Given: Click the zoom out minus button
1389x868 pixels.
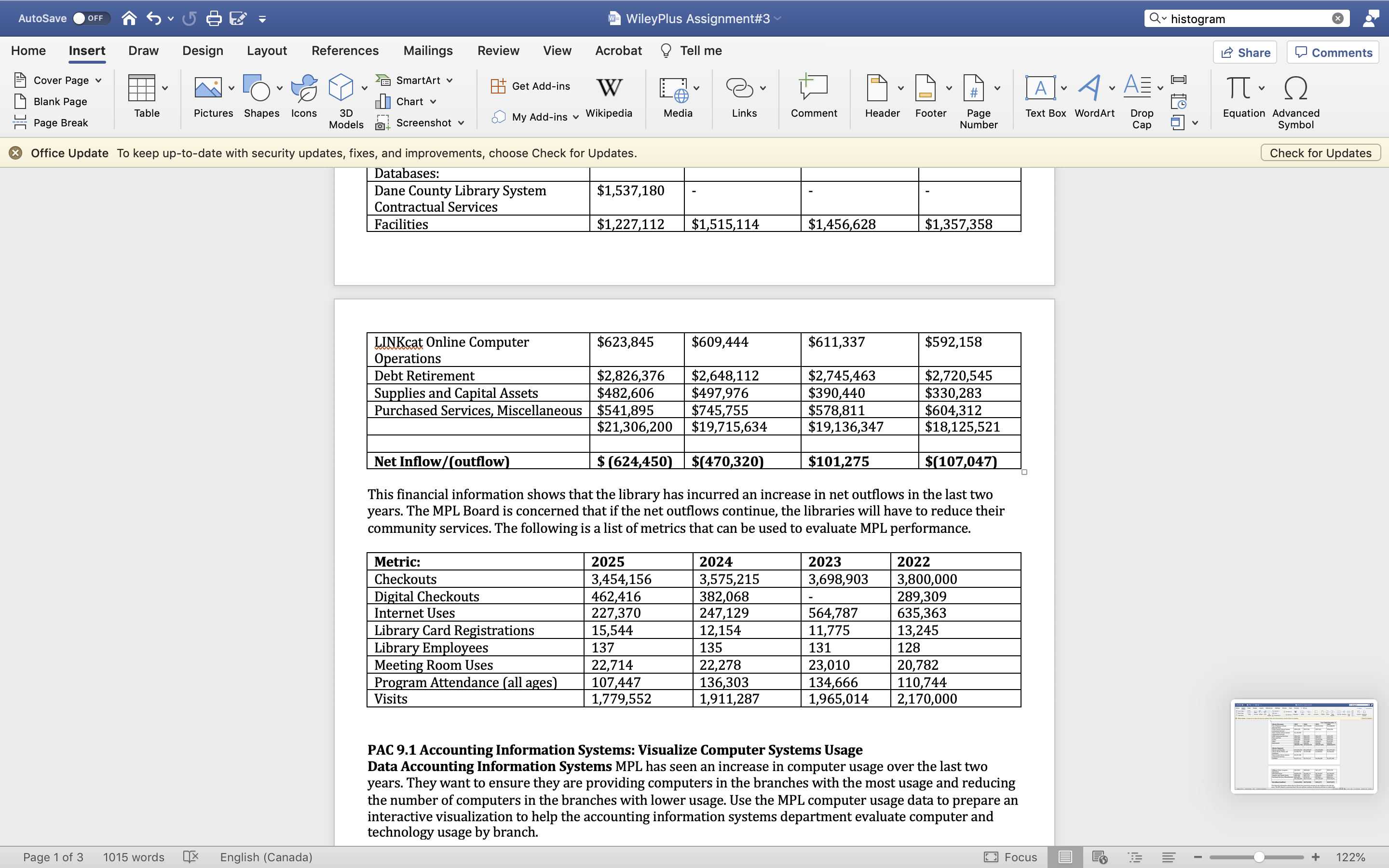Looking at the screenshot, I should tap(1198, 856).
